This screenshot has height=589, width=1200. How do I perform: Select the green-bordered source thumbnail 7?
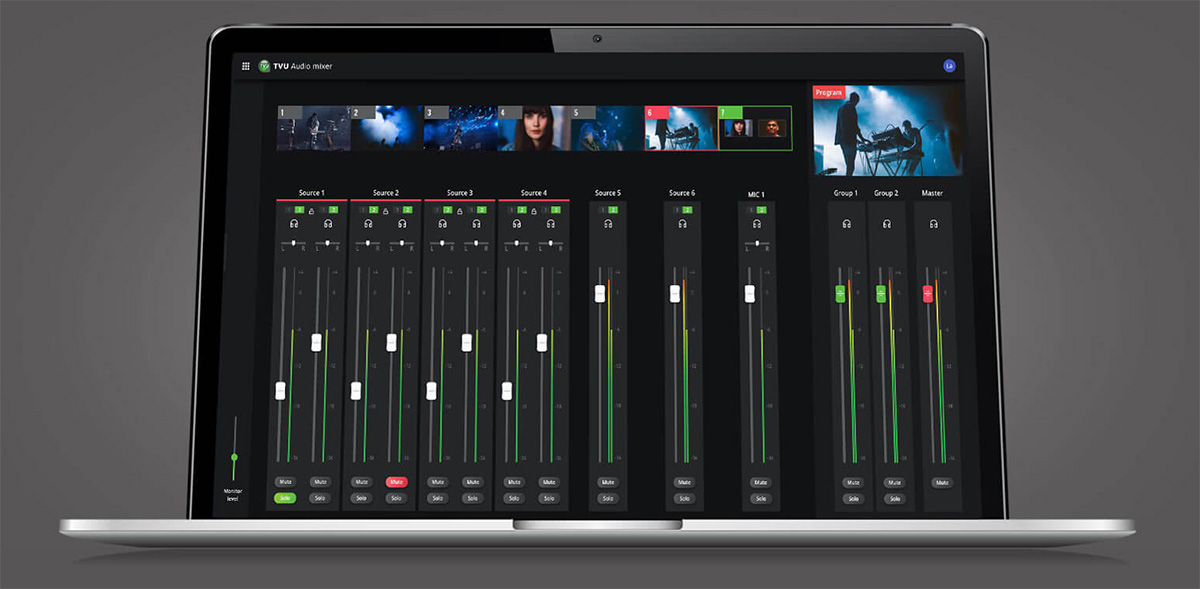tap(755, 128)
